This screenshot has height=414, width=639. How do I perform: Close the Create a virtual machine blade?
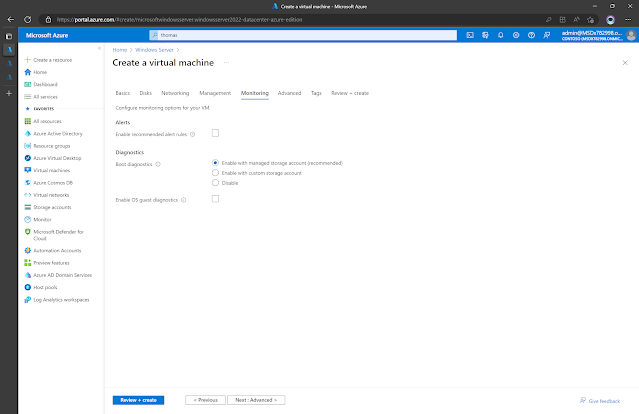click(625, 63)
